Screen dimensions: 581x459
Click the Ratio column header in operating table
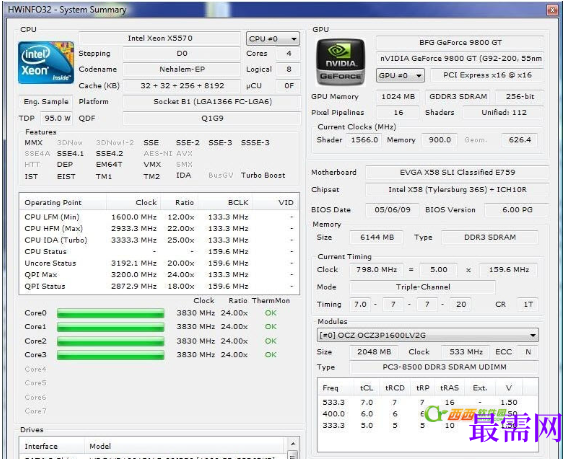180,203
